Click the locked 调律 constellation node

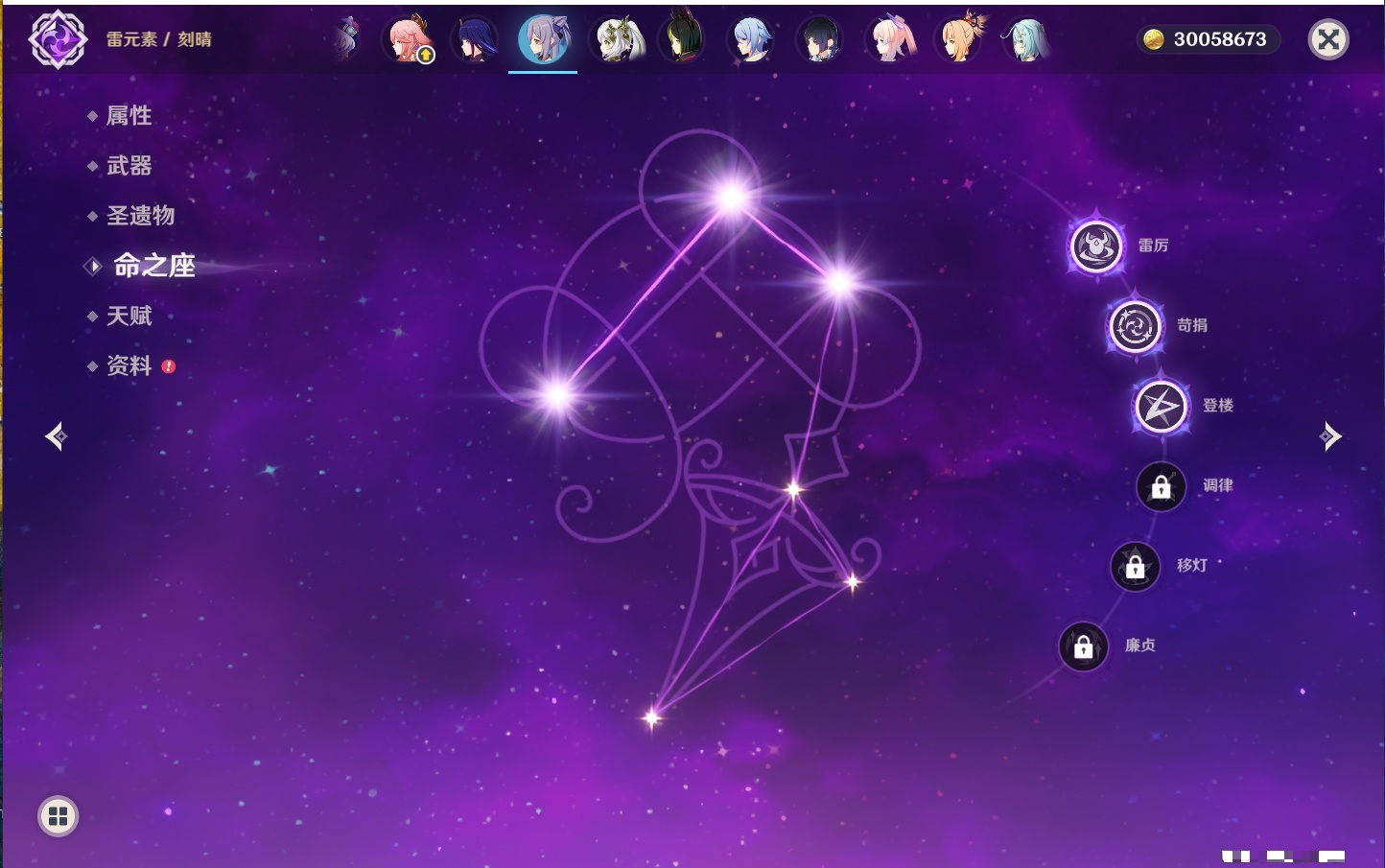(x=1161, y=486)
